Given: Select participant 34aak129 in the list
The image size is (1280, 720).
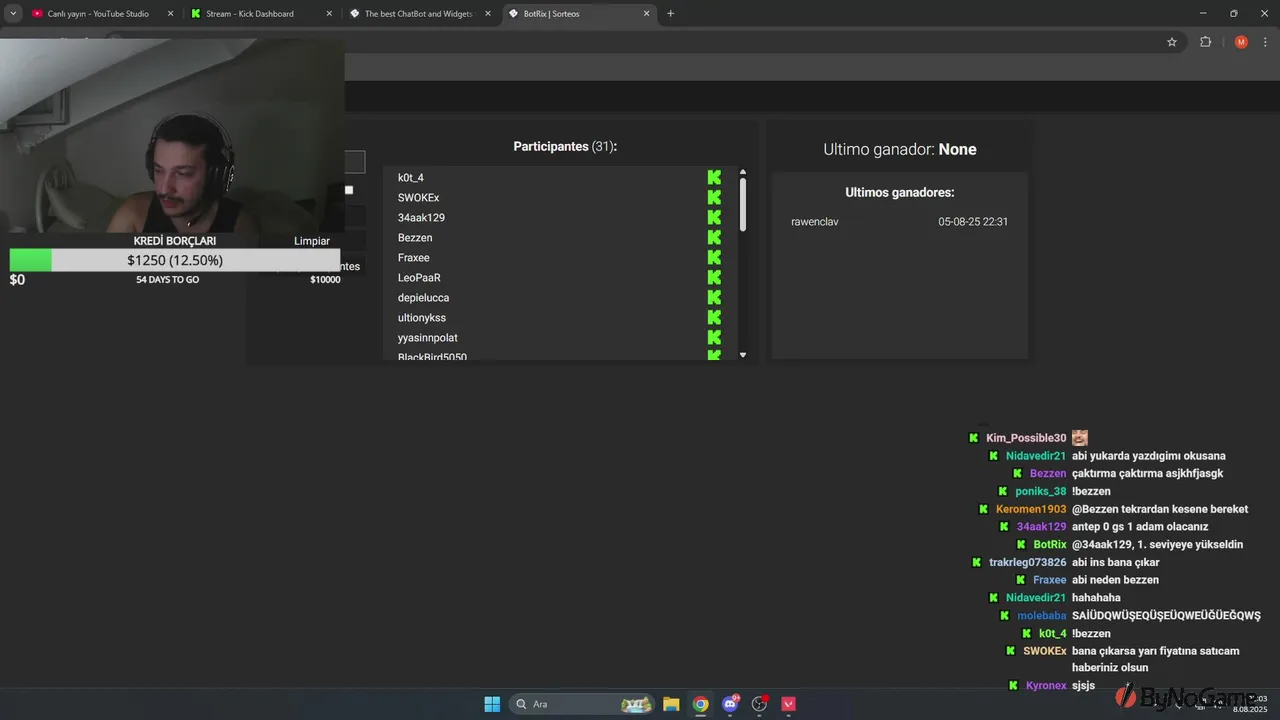Looking at the screenshot, I should coord(421,218).
